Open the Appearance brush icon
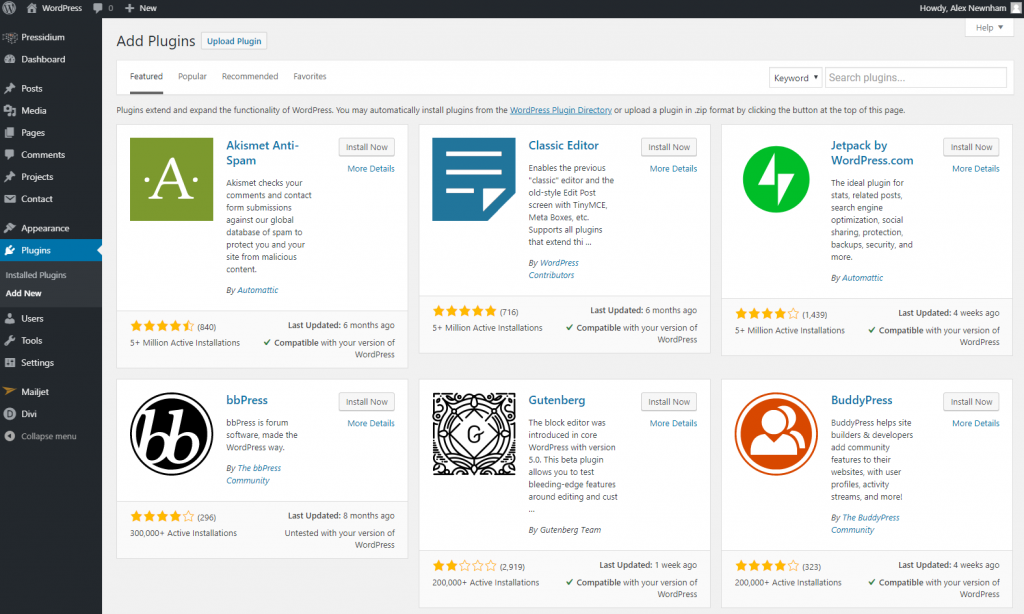 [x=10, y=228]
